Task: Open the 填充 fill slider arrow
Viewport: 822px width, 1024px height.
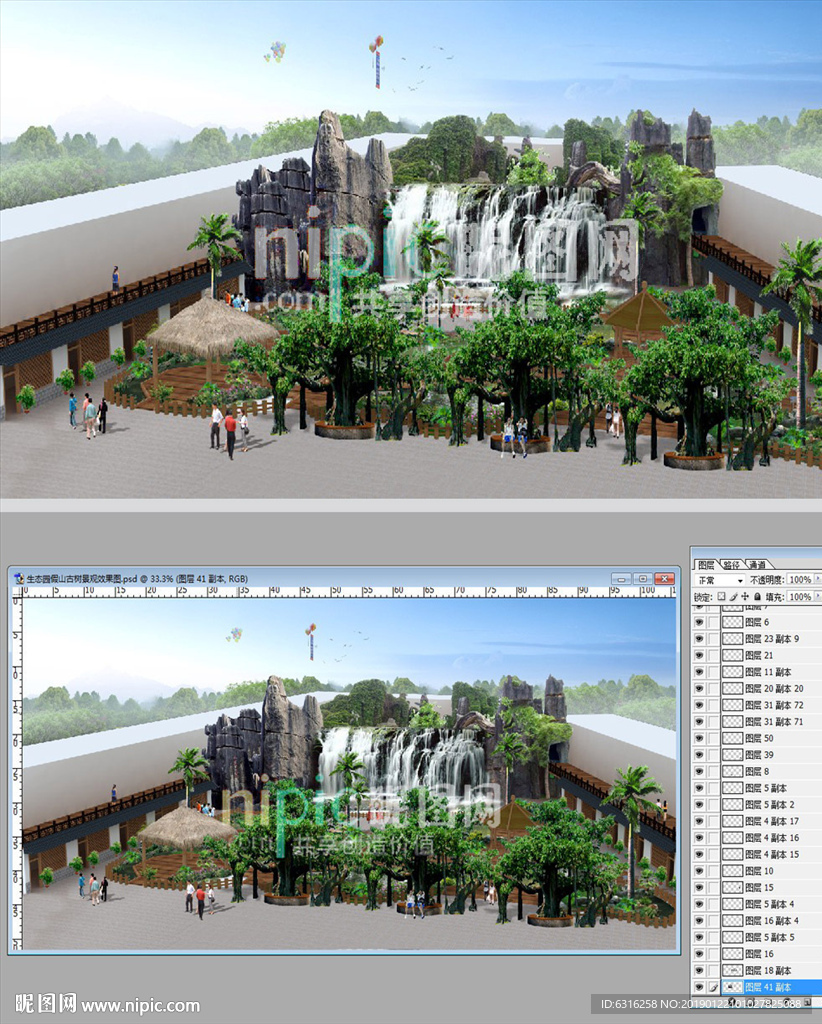Action: click(817, 597)
